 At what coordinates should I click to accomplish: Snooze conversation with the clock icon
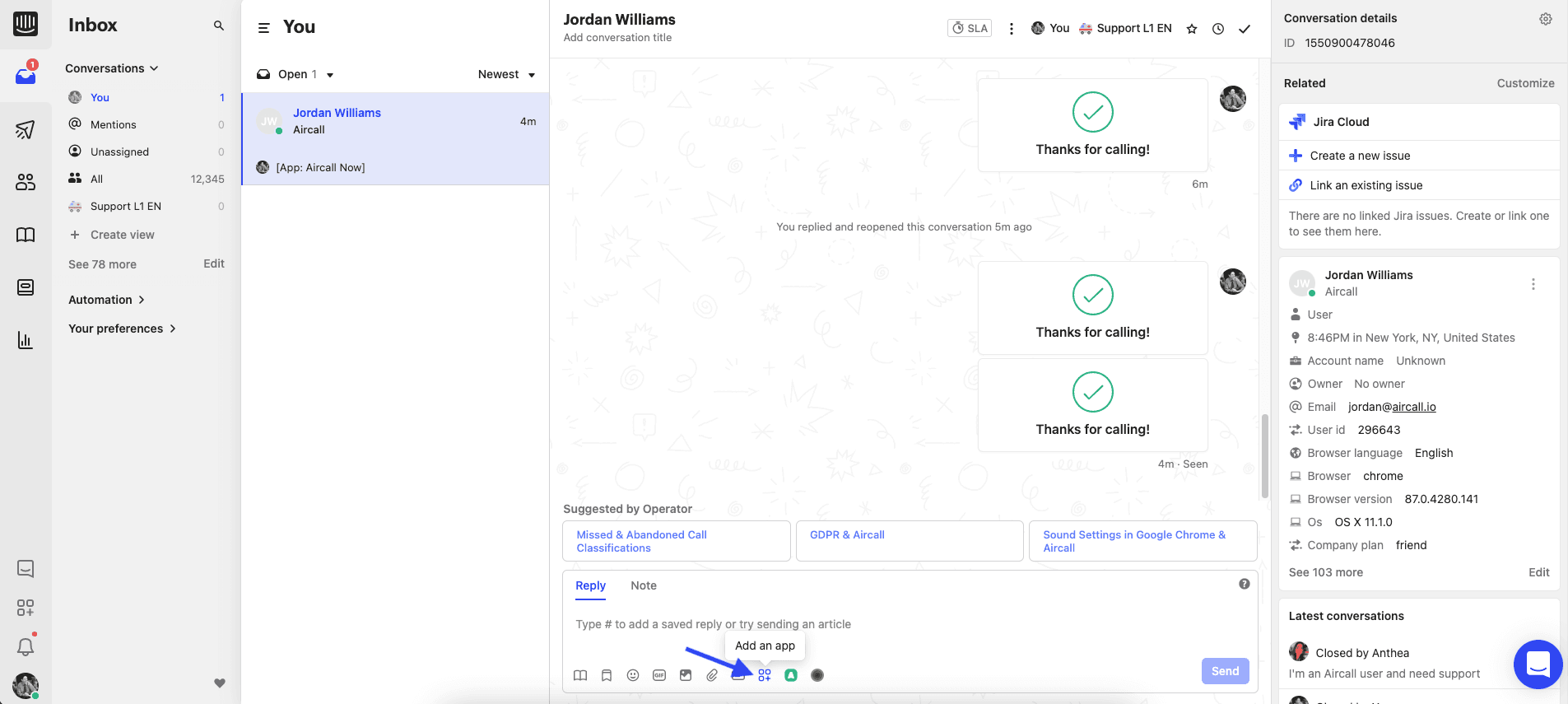coord(1218,29)
